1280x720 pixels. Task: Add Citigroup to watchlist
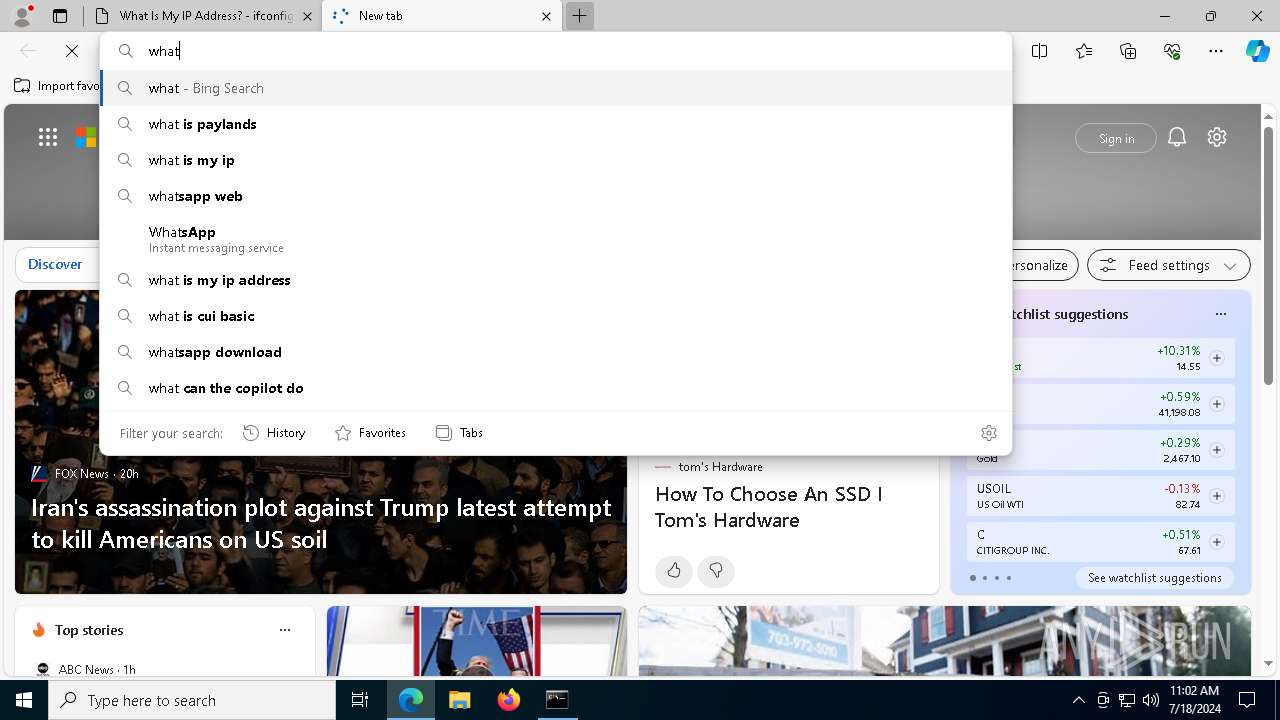[1217, 542]
